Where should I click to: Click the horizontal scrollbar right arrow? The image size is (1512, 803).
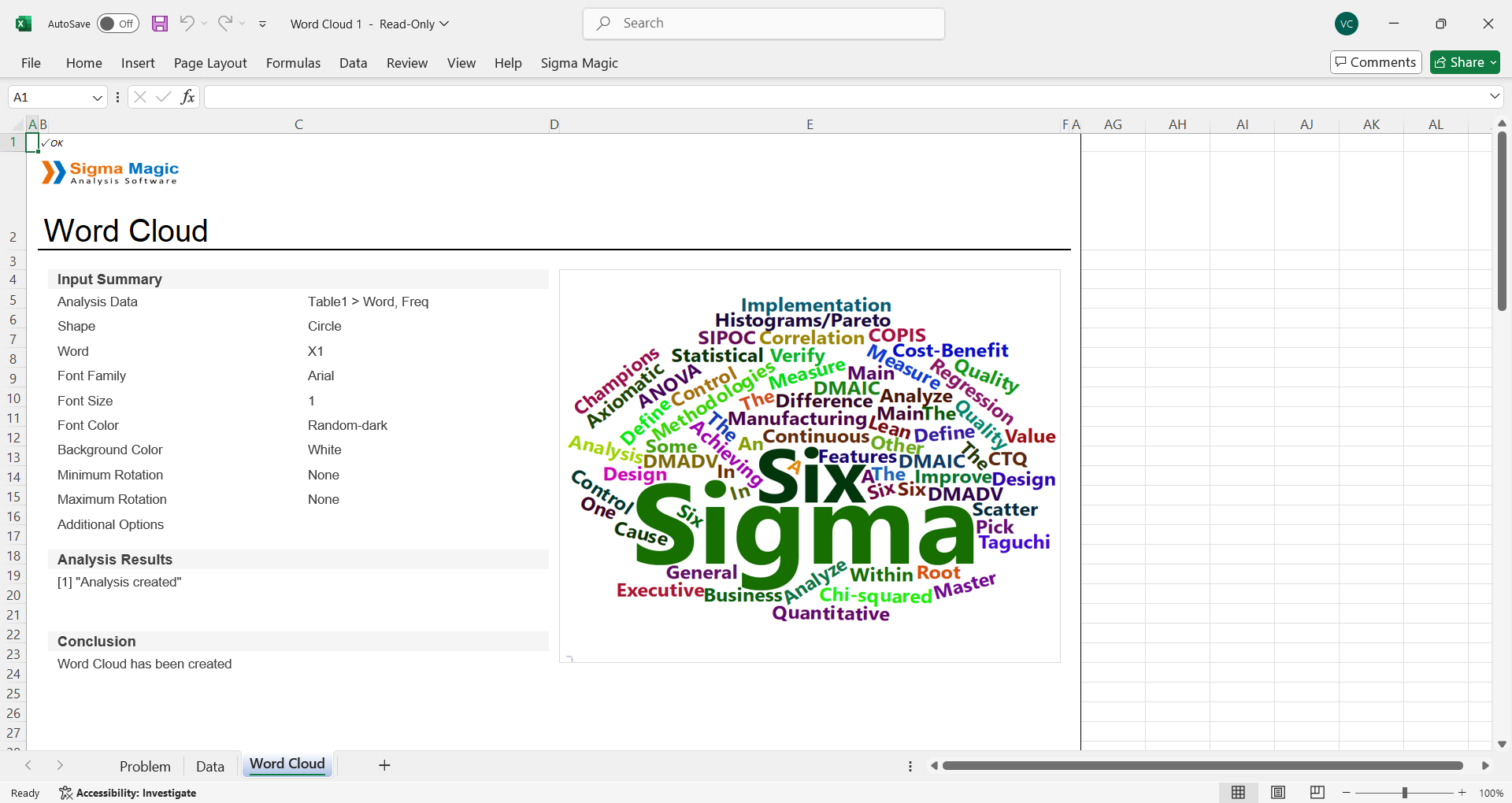pos(1485,765)
